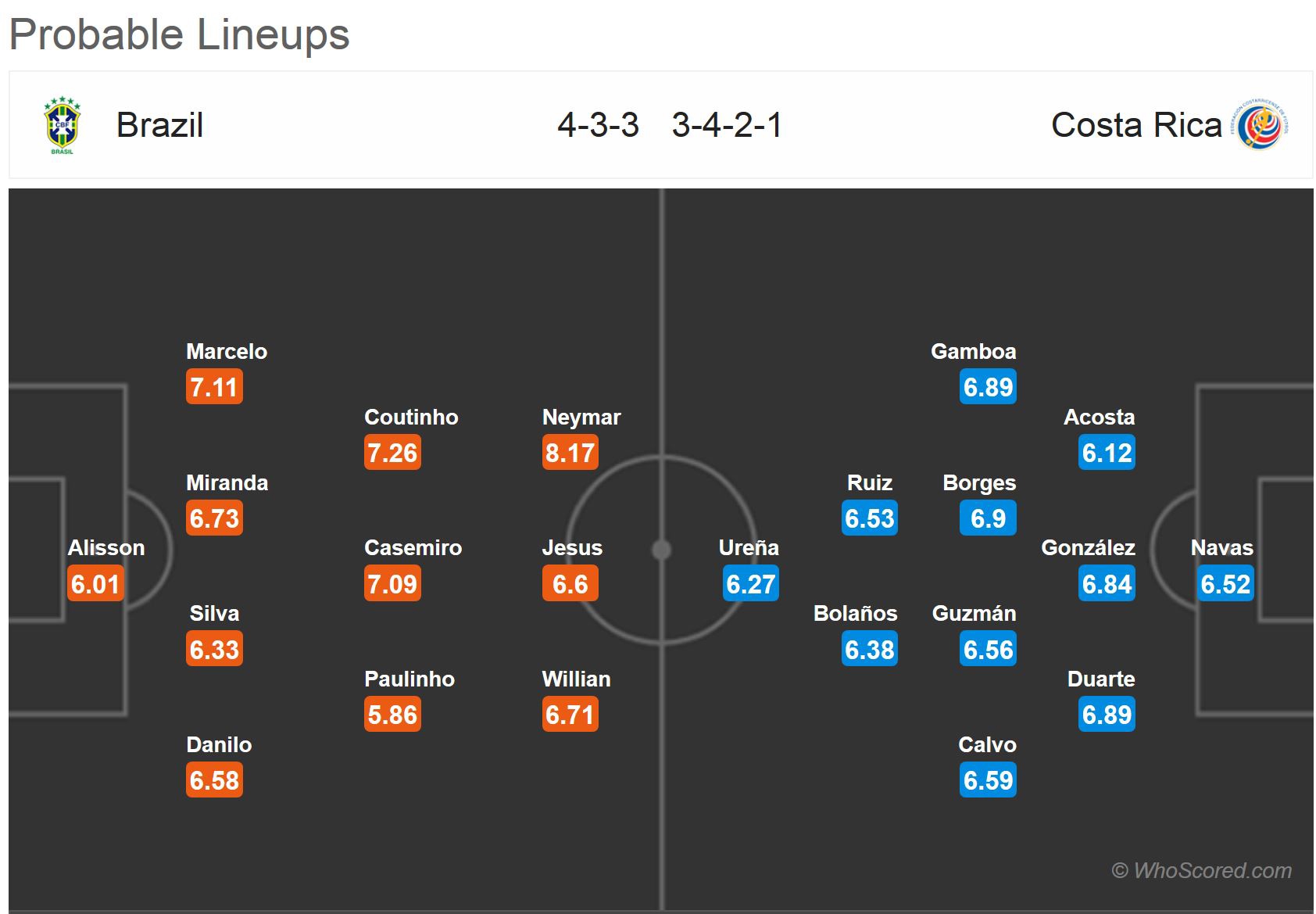Click the Brazil CBF crest icon
The width and height of the screenshot is (1316, 914).
pyautogui.click(x=62, y=125)
